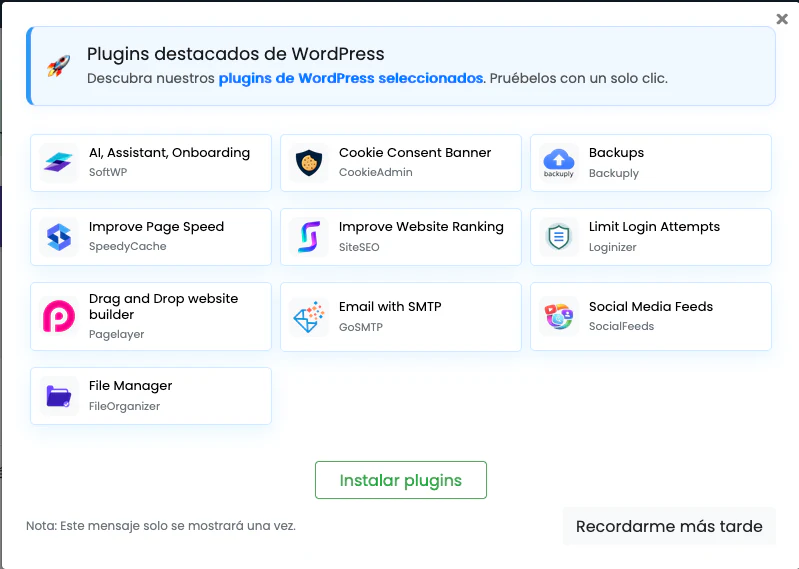
Task: Click Recordarme más tarde button
Action: tap(669, 526)
